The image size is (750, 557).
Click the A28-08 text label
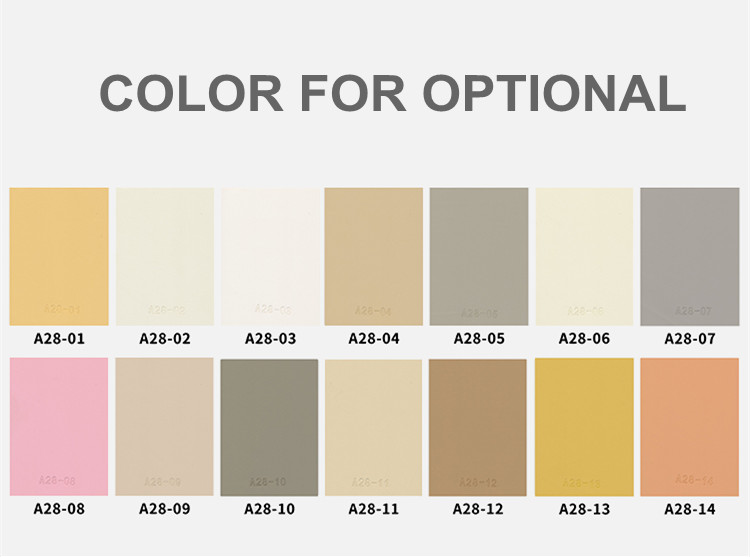(59, 509)
